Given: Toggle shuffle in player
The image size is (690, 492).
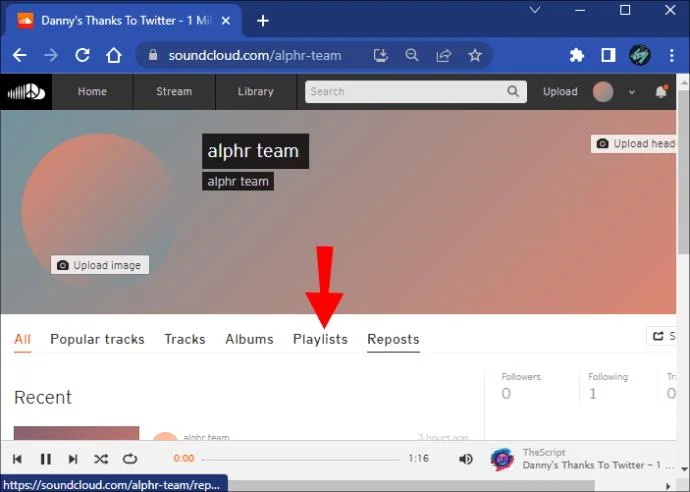Looking at the screenshot, I should (x=101, y=459).
